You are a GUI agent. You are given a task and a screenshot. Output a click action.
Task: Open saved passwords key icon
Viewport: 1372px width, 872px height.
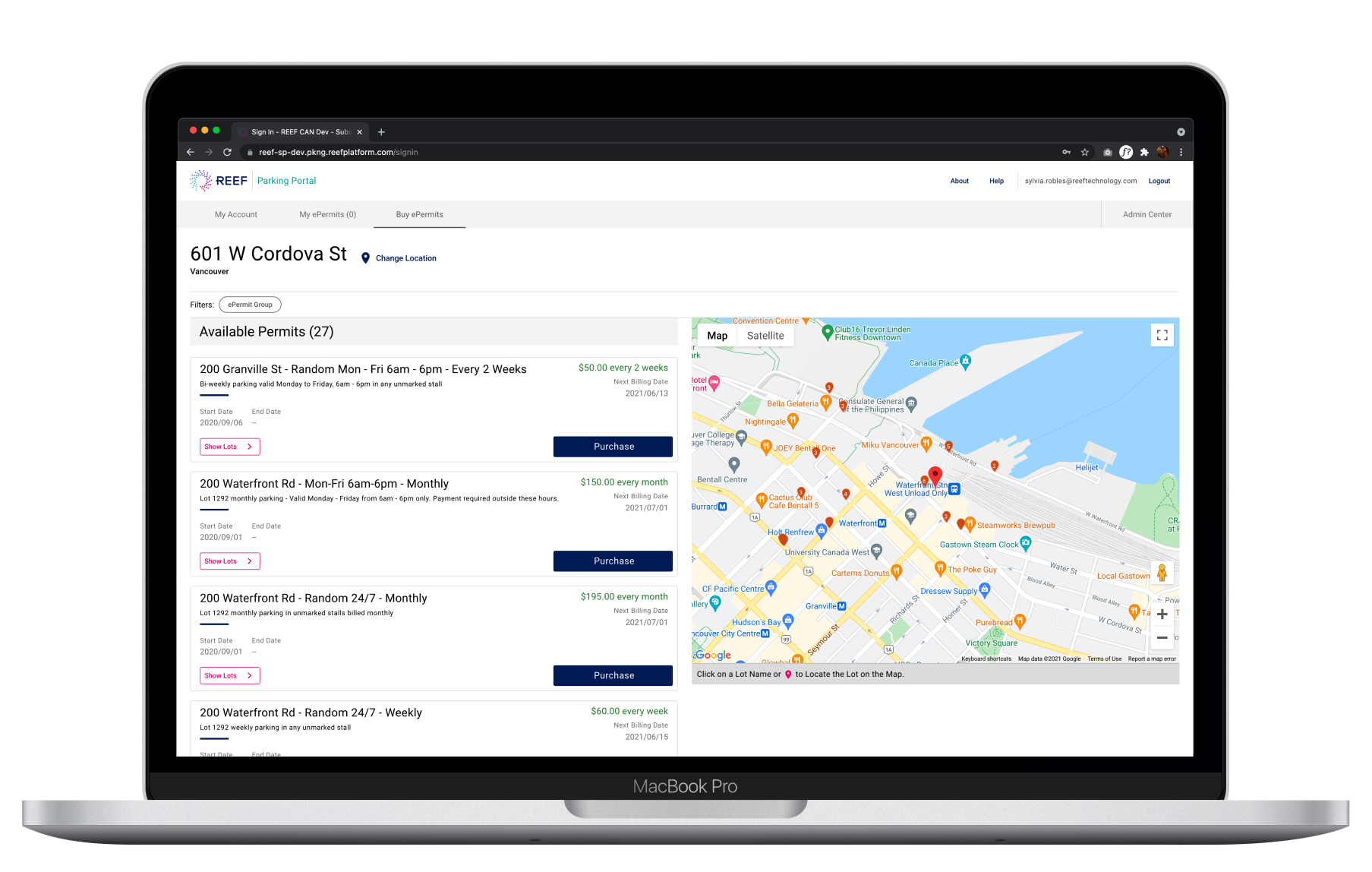point(1066,152)
